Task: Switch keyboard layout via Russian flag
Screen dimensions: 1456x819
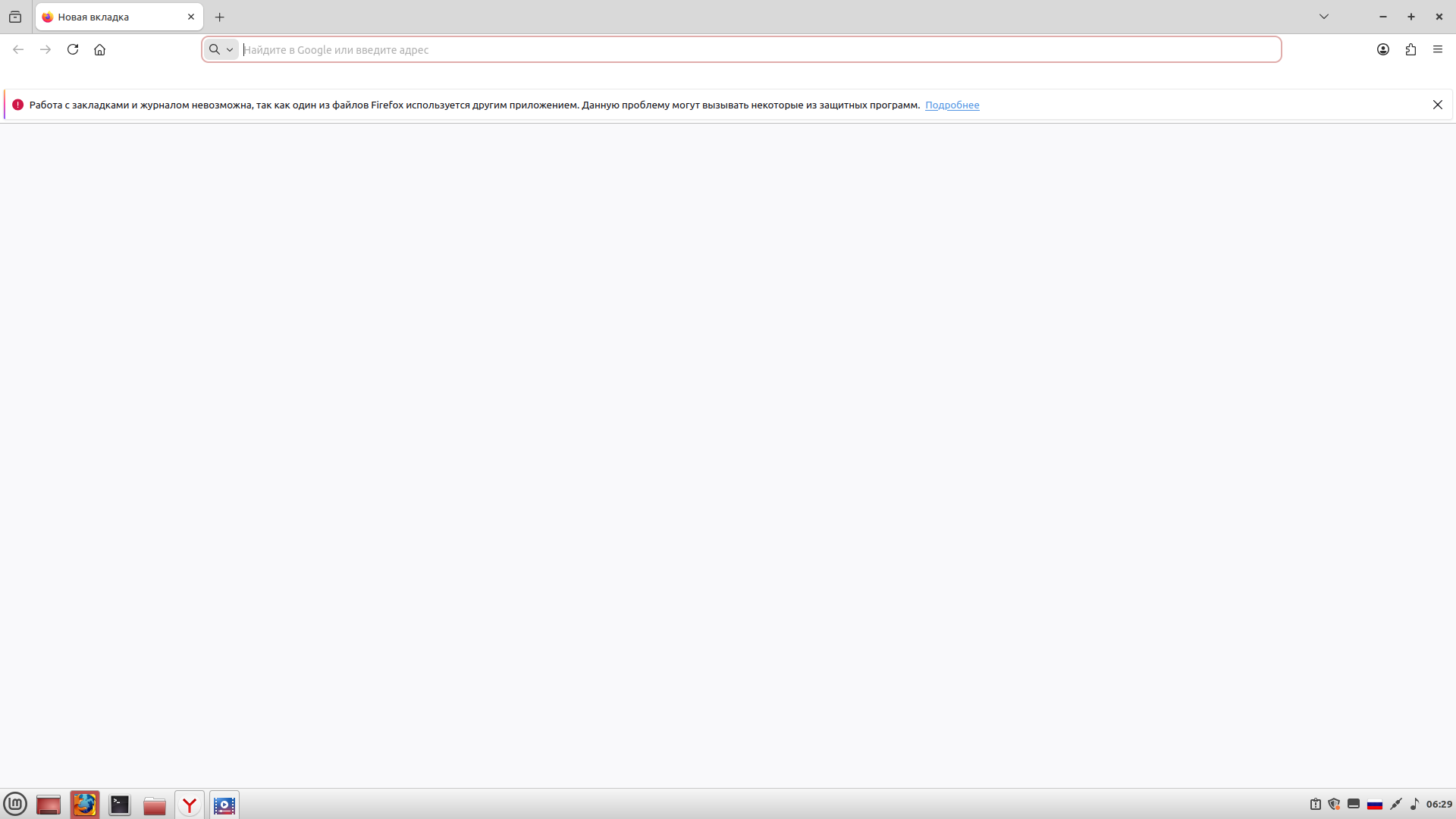Action: (x=1374, y=804)
